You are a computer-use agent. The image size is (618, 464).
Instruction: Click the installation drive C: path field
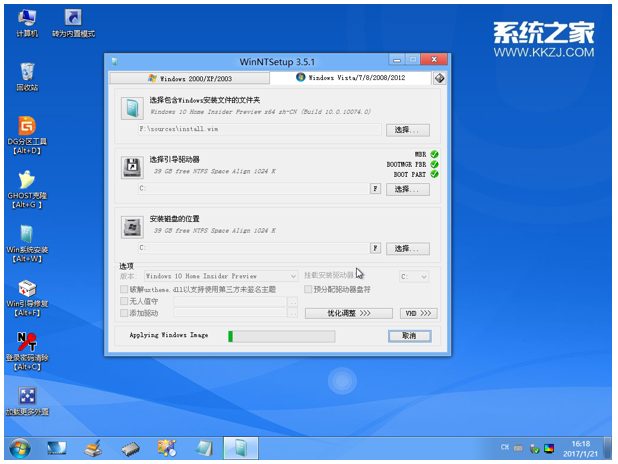point(253,248)
